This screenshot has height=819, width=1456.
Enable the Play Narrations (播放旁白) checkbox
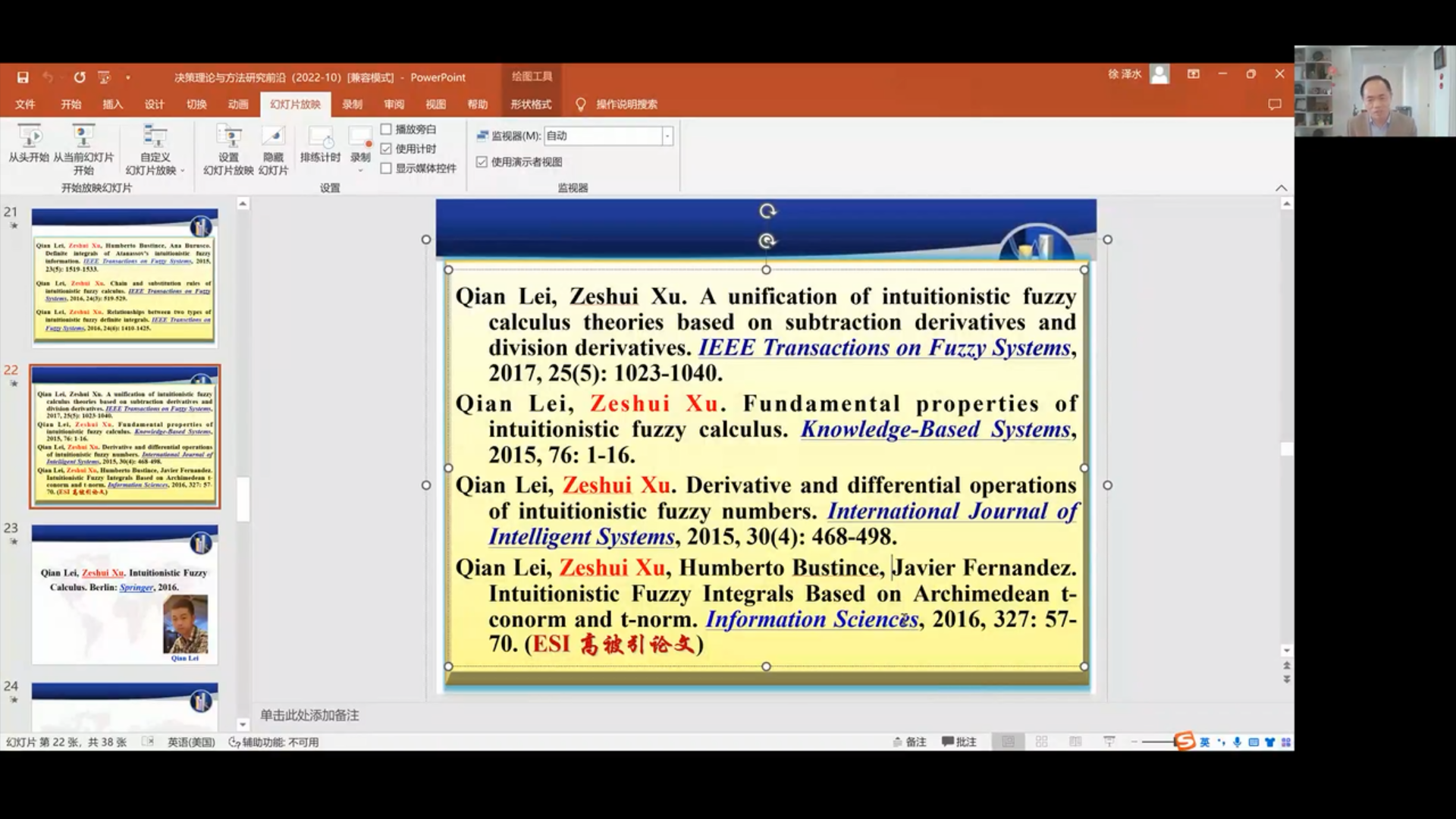[x=386, y=130]
